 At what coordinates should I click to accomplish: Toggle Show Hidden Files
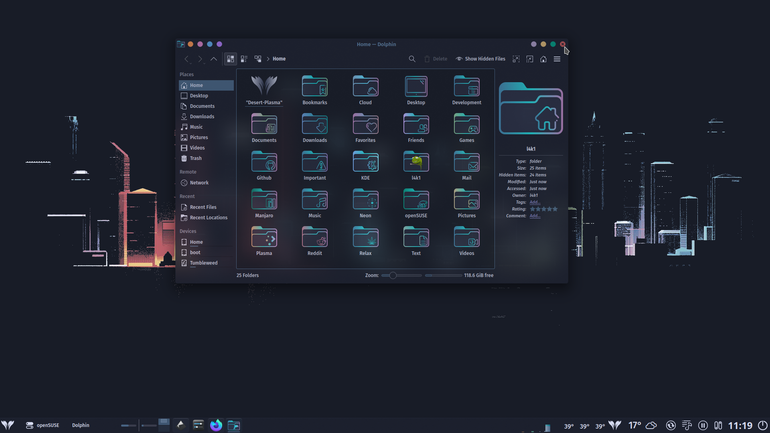coord(480,59)
